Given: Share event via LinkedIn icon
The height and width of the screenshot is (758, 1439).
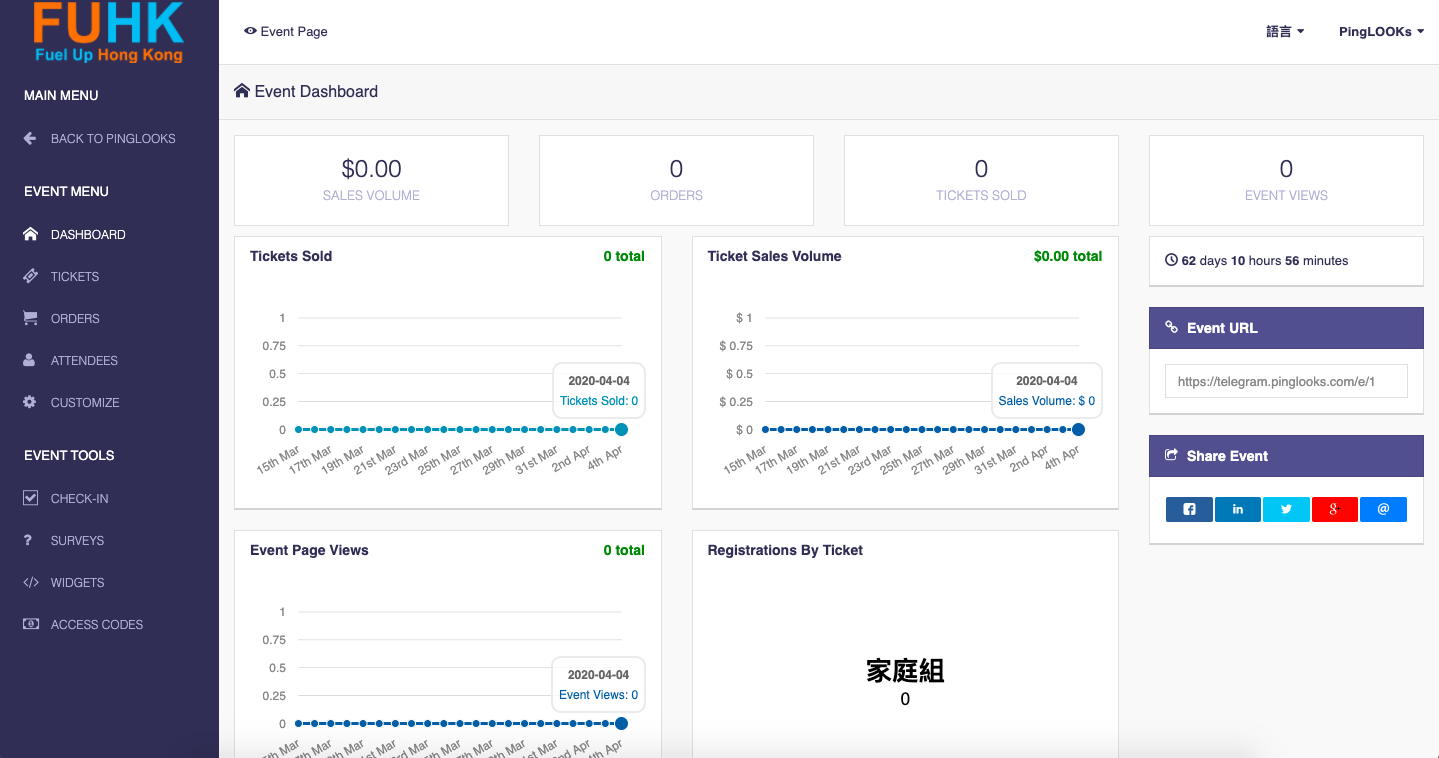Looking at the screenshot, I should point(1238,509).
